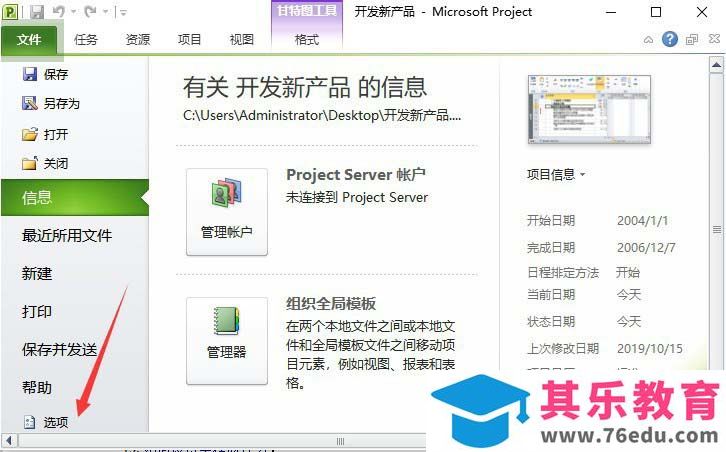Select the 信息 backstage section
Screen dimensions: 726x452
click(75, 198)
